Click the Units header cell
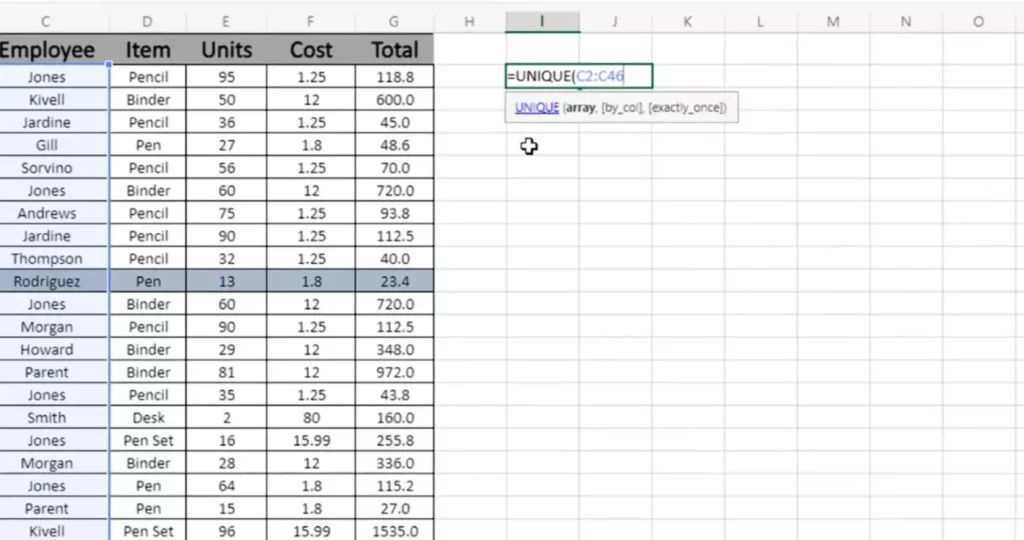Screen dimensions: 1024x540 (x=226, y=49)
